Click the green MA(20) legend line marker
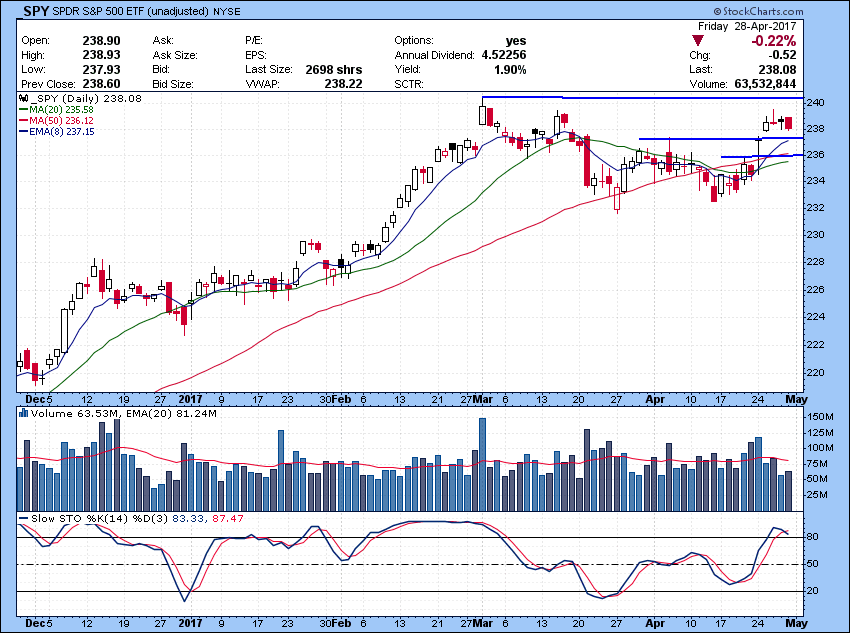The height and width of the screenshot is (633, 850). click(x=24, y=109)
